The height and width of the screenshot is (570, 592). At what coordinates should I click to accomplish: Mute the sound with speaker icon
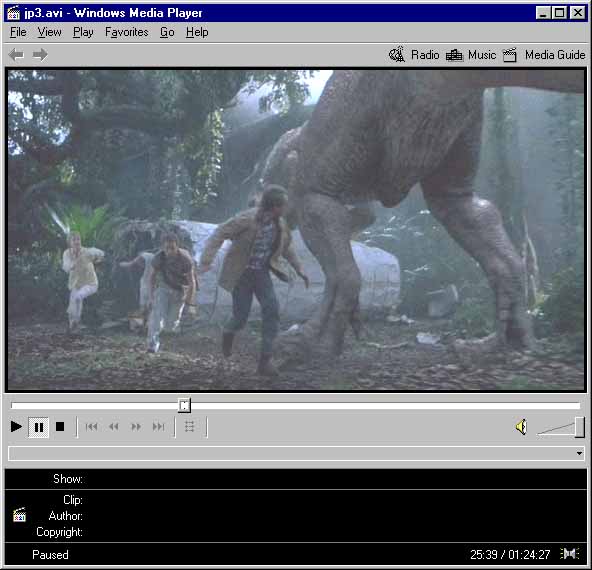pos(521,427)
